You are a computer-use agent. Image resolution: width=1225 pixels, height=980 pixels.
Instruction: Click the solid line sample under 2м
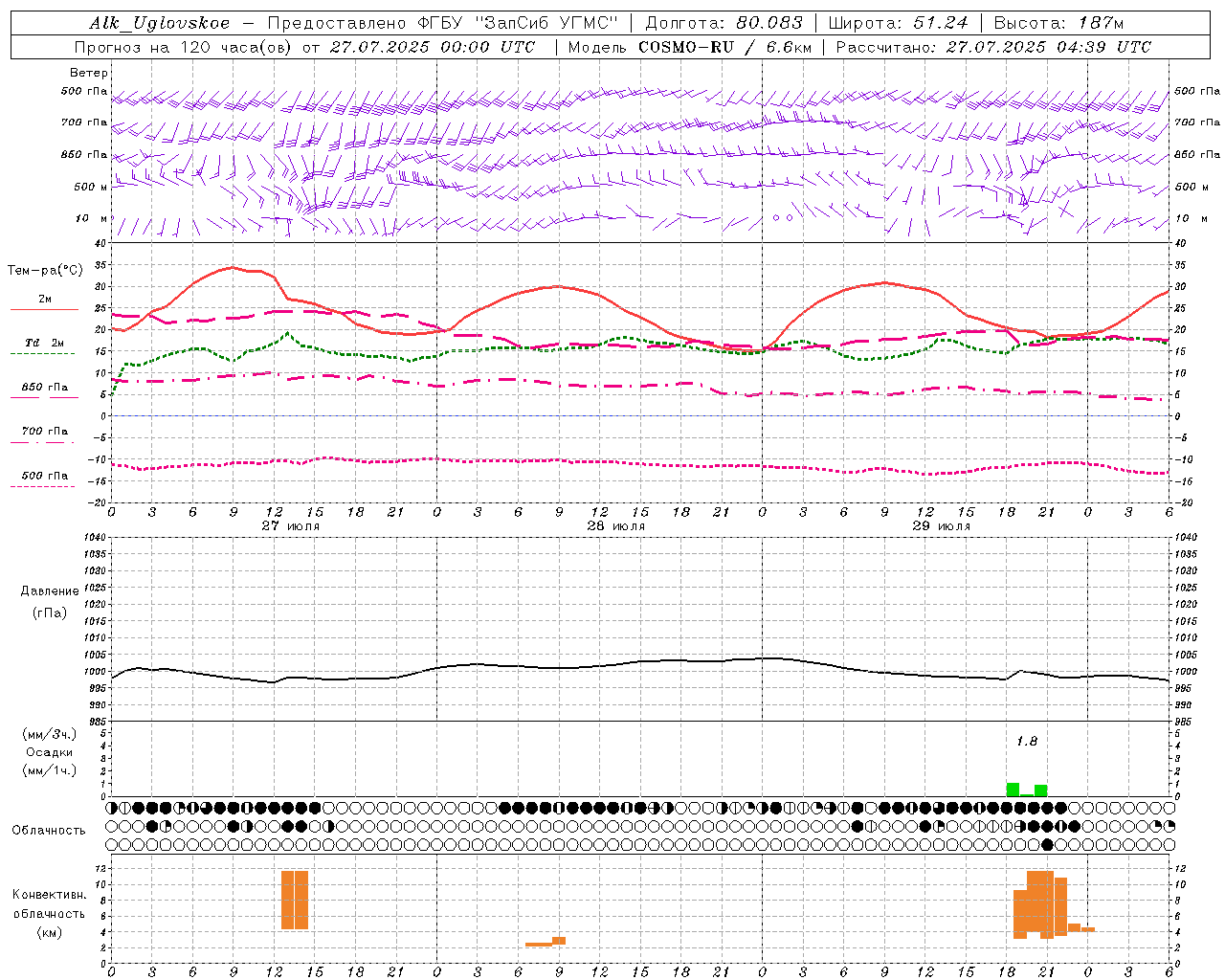(x=44, y=310)
